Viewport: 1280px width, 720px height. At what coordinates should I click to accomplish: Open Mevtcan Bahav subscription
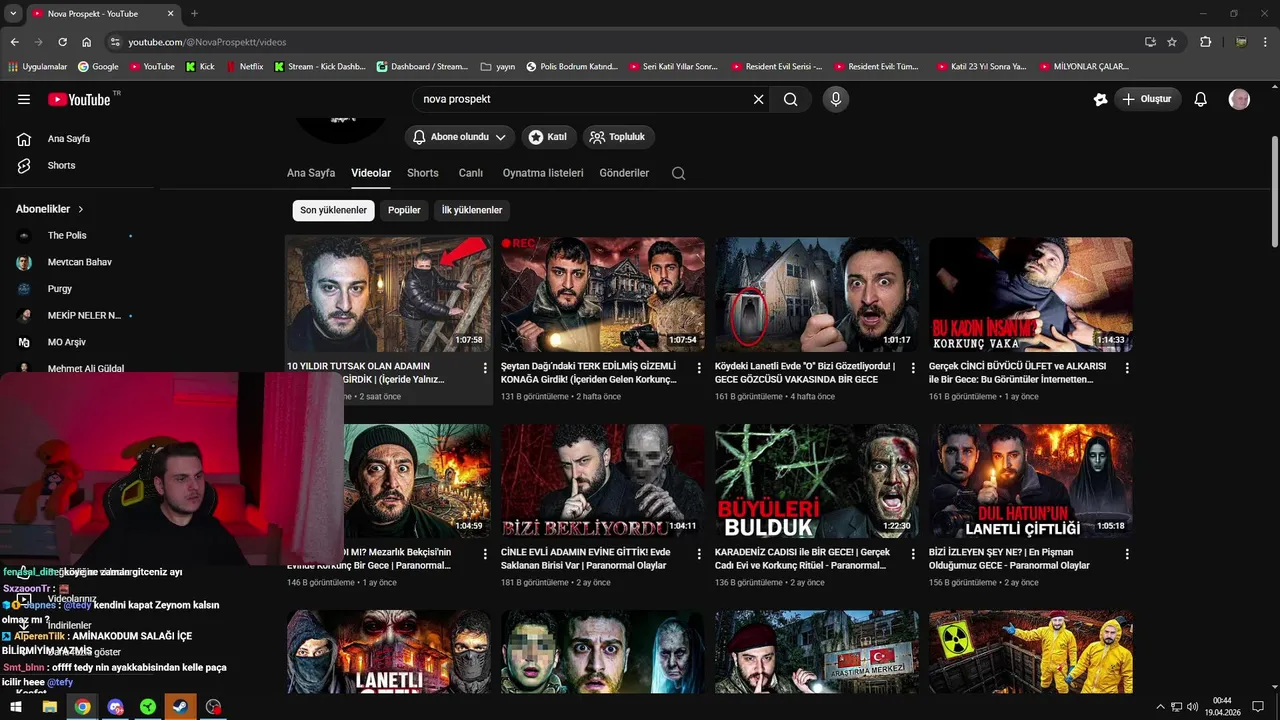tap(78, 262)
